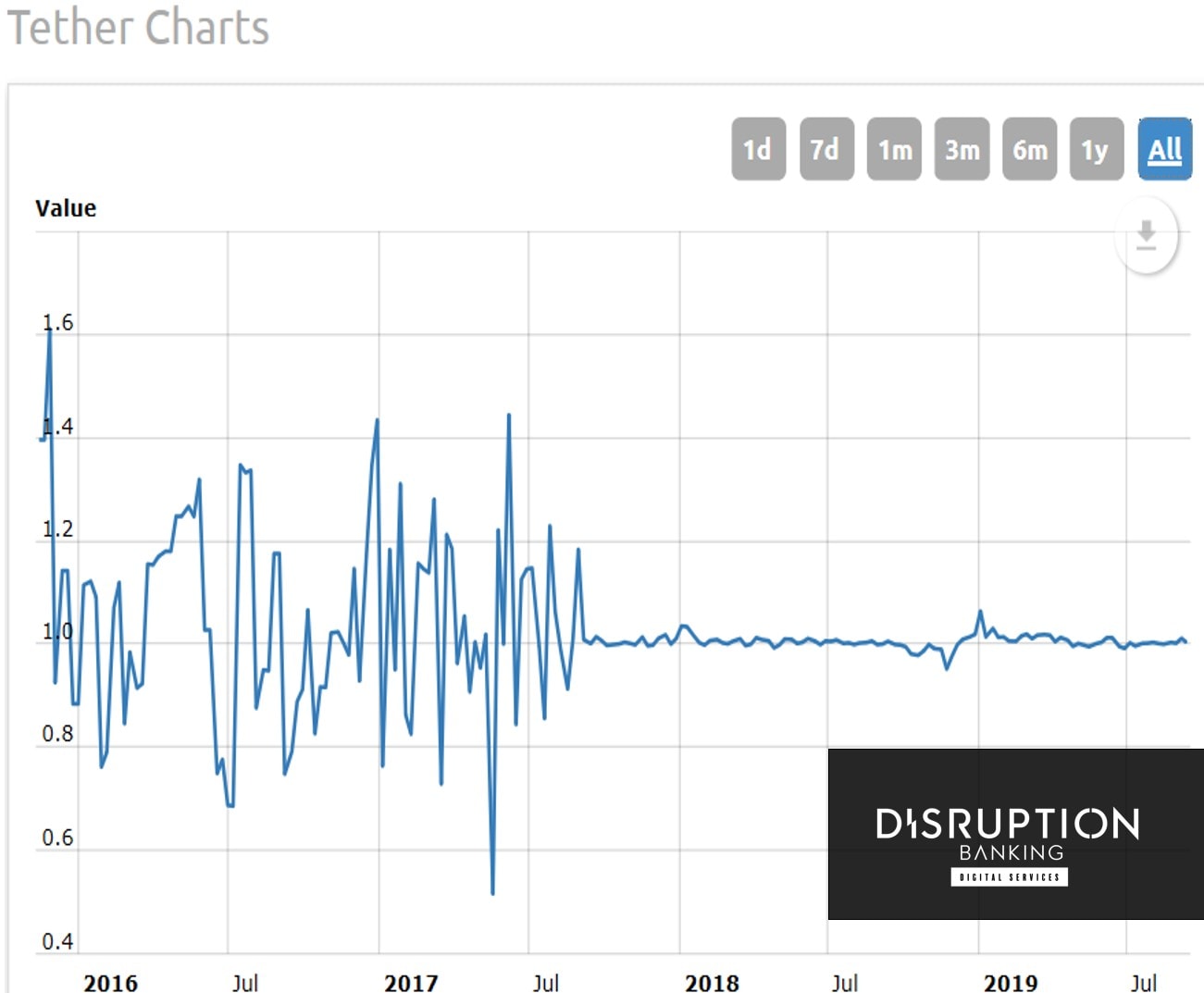
Task: Select the 6m time range option
Action: [1028, 149]
